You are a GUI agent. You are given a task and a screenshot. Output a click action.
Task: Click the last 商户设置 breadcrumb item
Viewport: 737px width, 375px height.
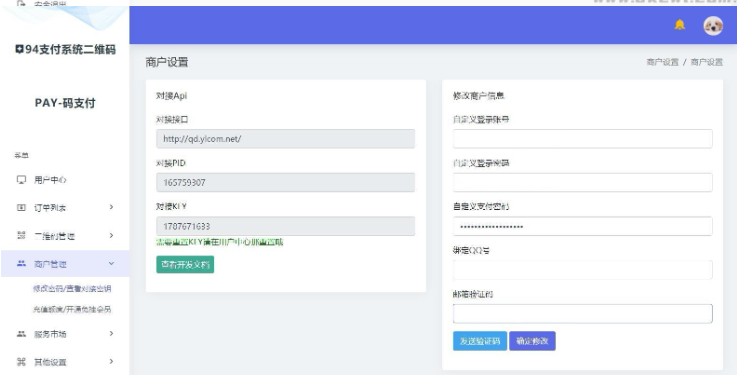(x=706, y=62)
